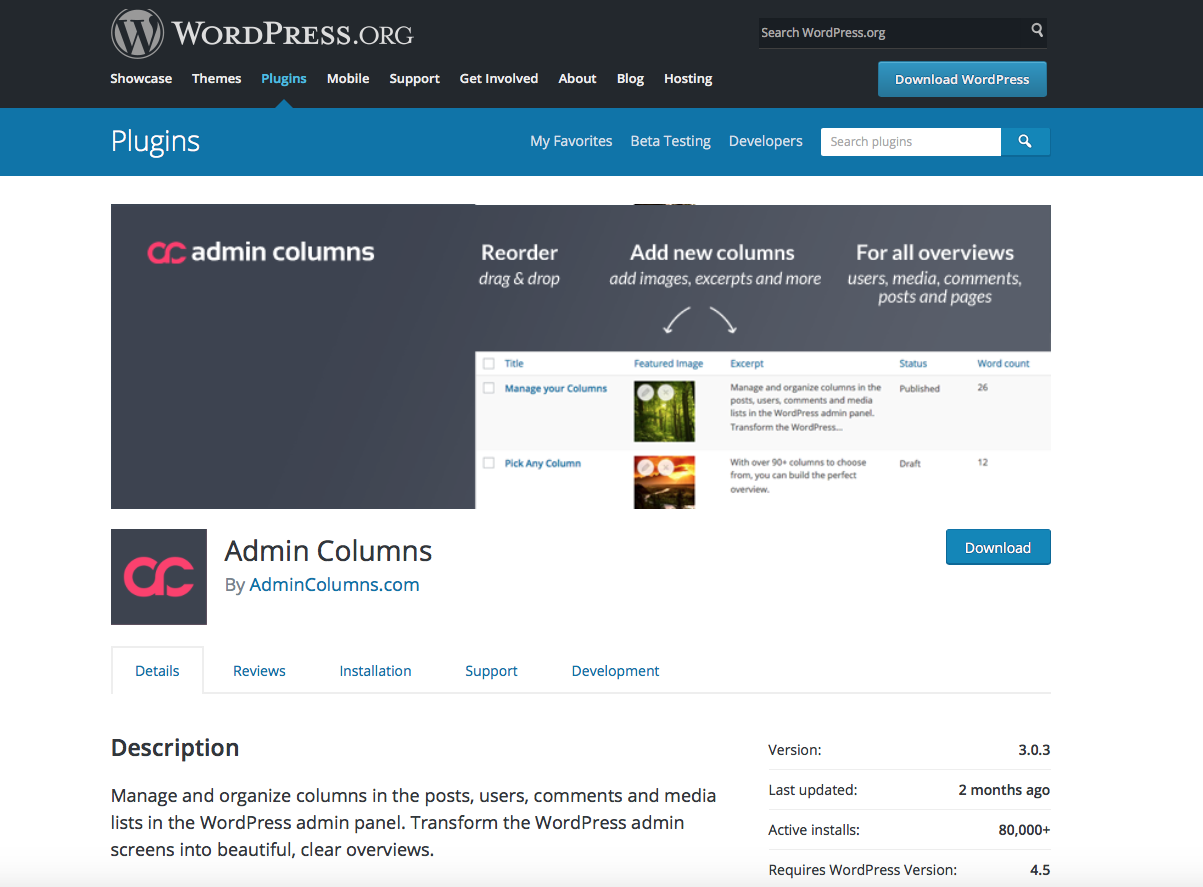Click the Admin Columns plugin icon
Viewport: 1203px width, 887px height.
(159, 577)
